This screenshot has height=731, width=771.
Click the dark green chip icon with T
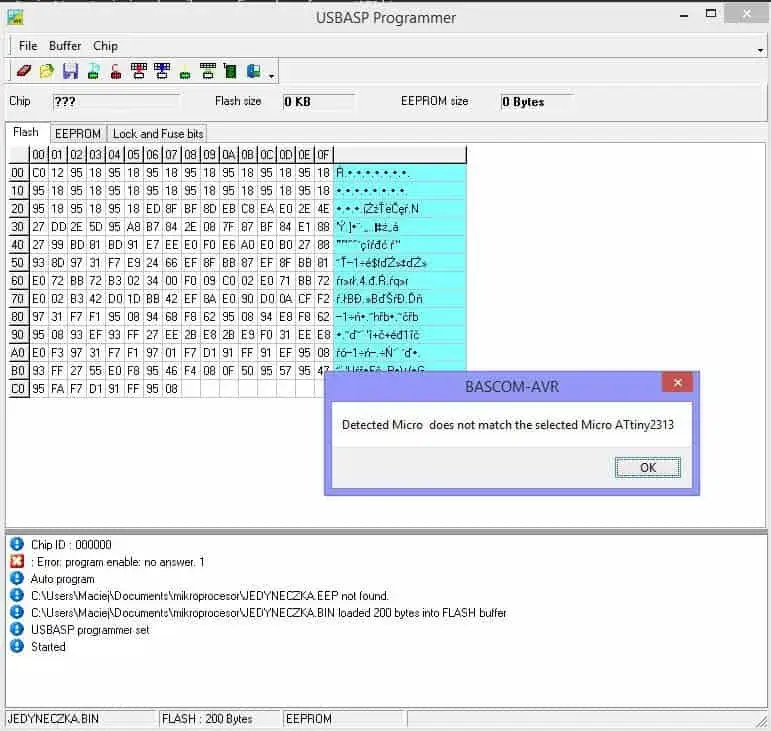[230, 71]
